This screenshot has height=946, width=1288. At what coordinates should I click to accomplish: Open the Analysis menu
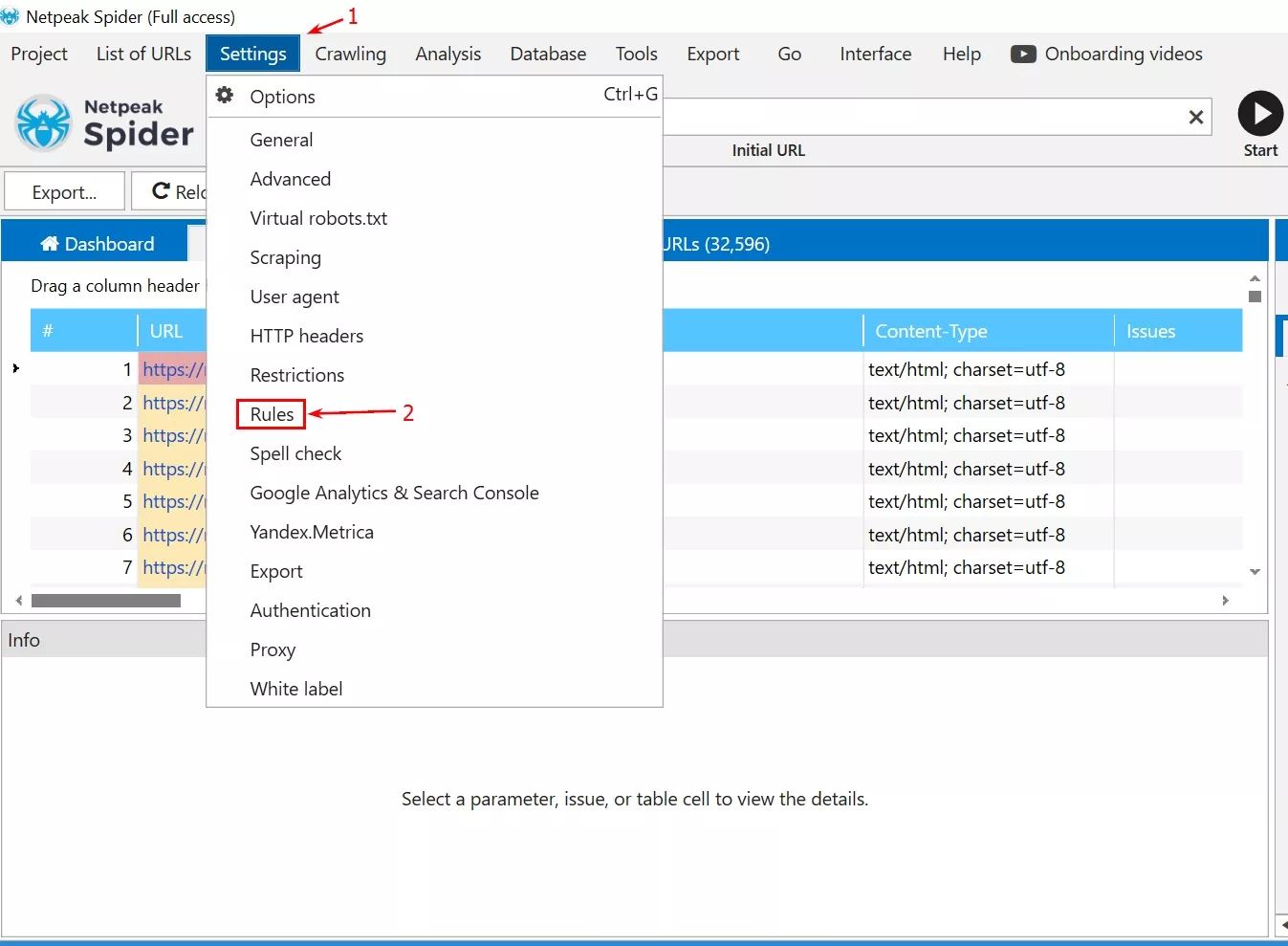point(448,54)
